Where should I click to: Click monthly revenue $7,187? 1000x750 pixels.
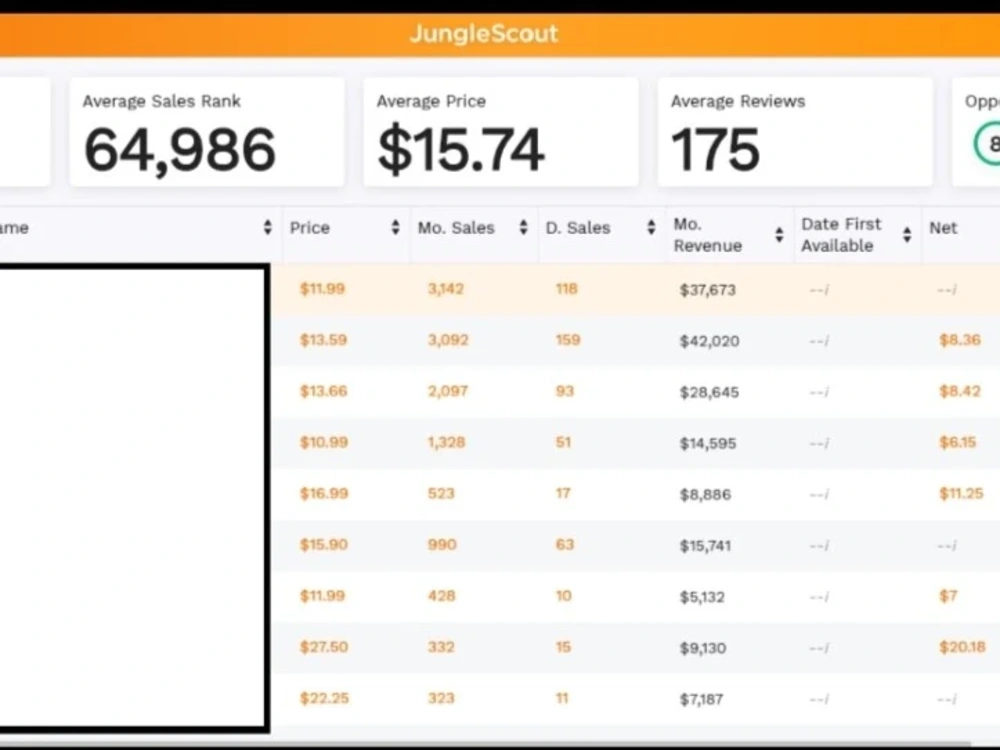pyautogui.click(x=702, y=700)
